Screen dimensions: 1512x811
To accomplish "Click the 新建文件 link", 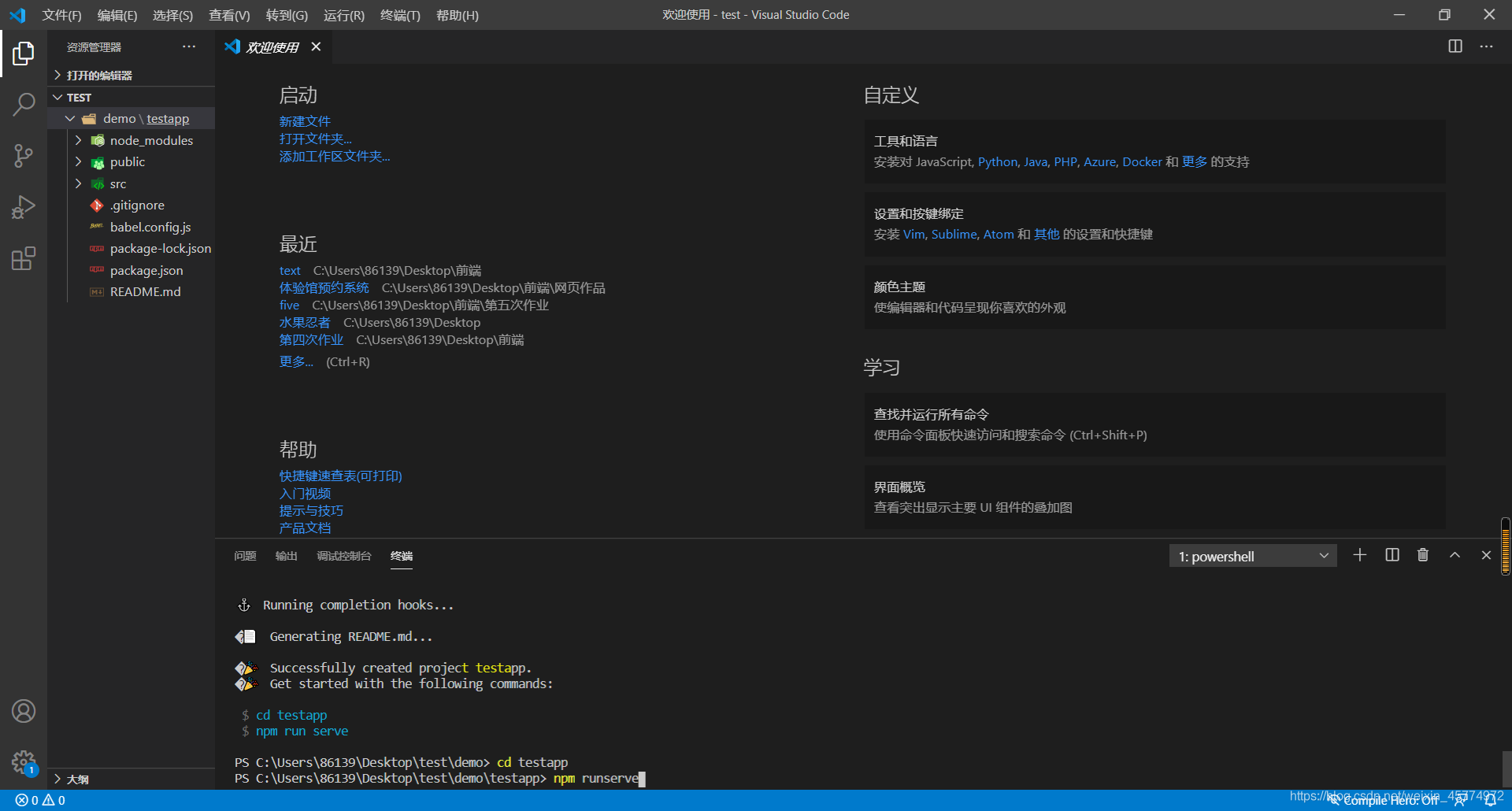I will click(305, 121).
